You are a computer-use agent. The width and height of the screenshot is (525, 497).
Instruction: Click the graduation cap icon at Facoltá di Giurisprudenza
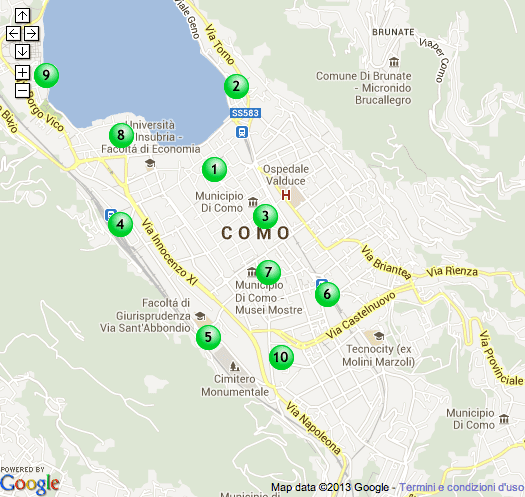[200, 316]
